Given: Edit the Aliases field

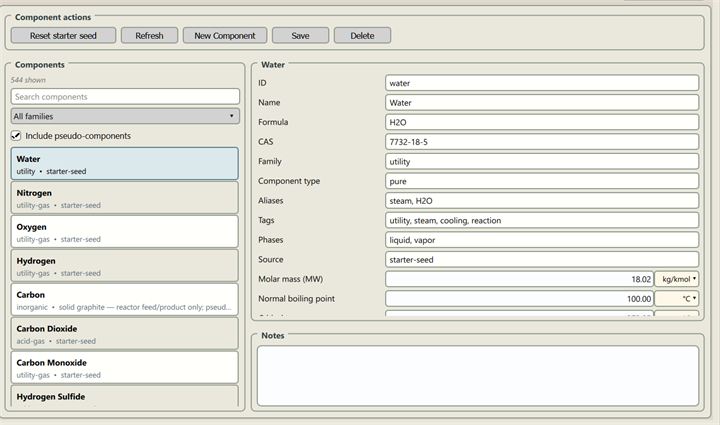Looking at the screenshot, I should point(542,201).
